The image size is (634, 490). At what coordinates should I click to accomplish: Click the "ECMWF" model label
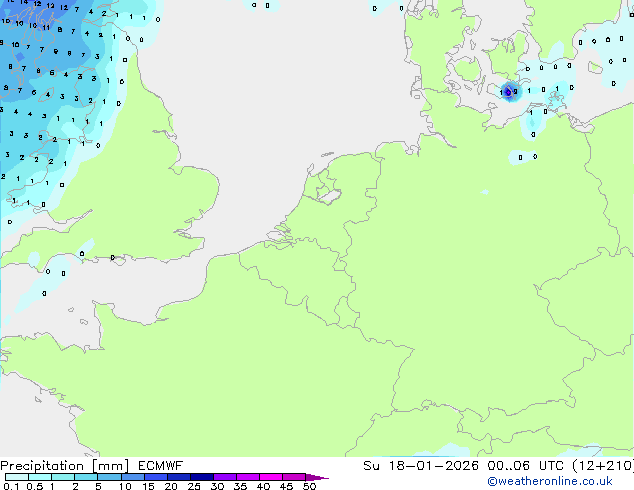tap(160, 466)
